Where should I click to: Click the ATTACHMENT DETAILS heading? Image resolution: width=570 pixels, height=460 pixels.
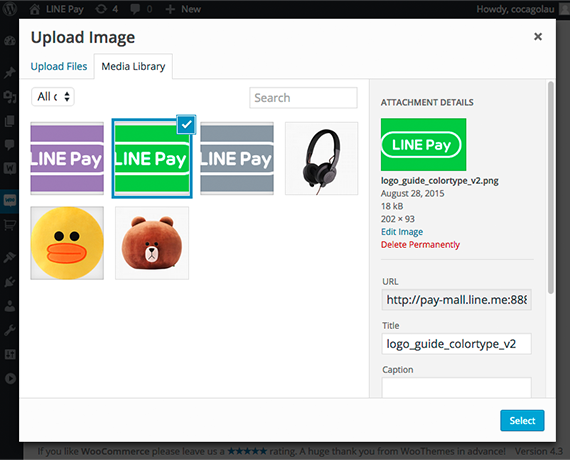pyautogui.click(x=427, y=103)
